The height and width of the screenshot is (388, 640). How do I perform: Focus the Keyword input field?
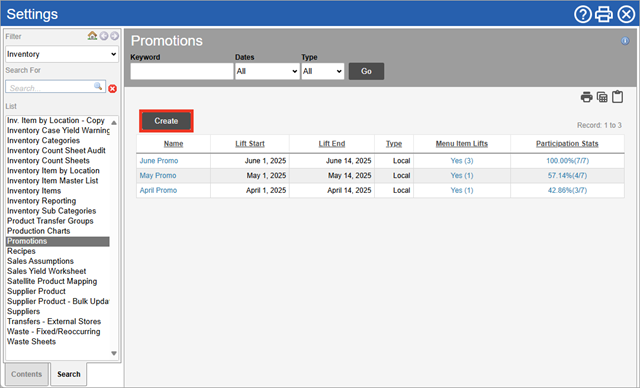[x=182, y=71]
